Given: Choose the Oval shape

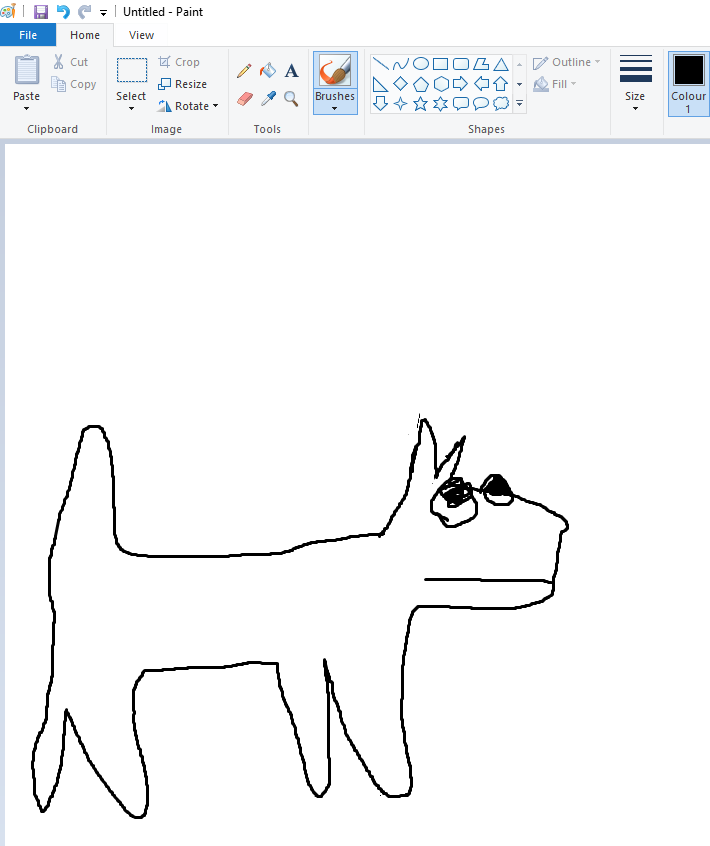Looking at the screenshot, I should click(421, 64).
